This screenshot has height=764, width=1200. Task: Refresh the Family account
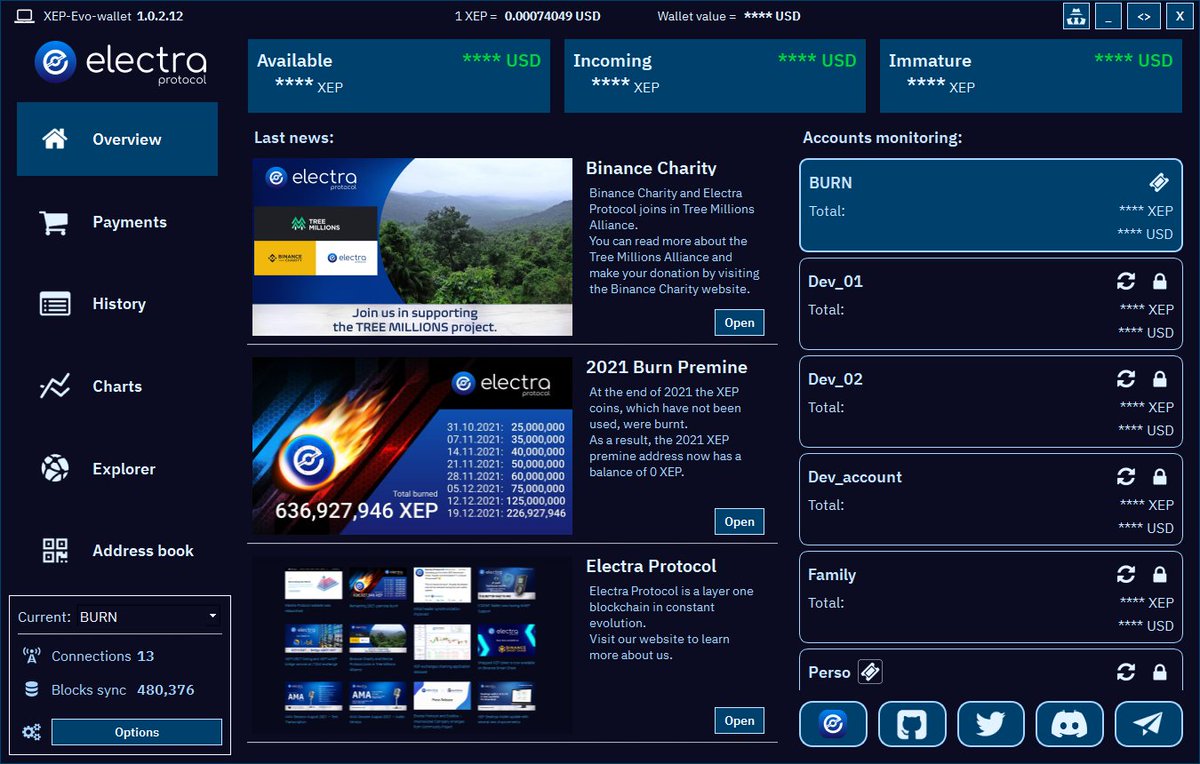coord(1126,575)
